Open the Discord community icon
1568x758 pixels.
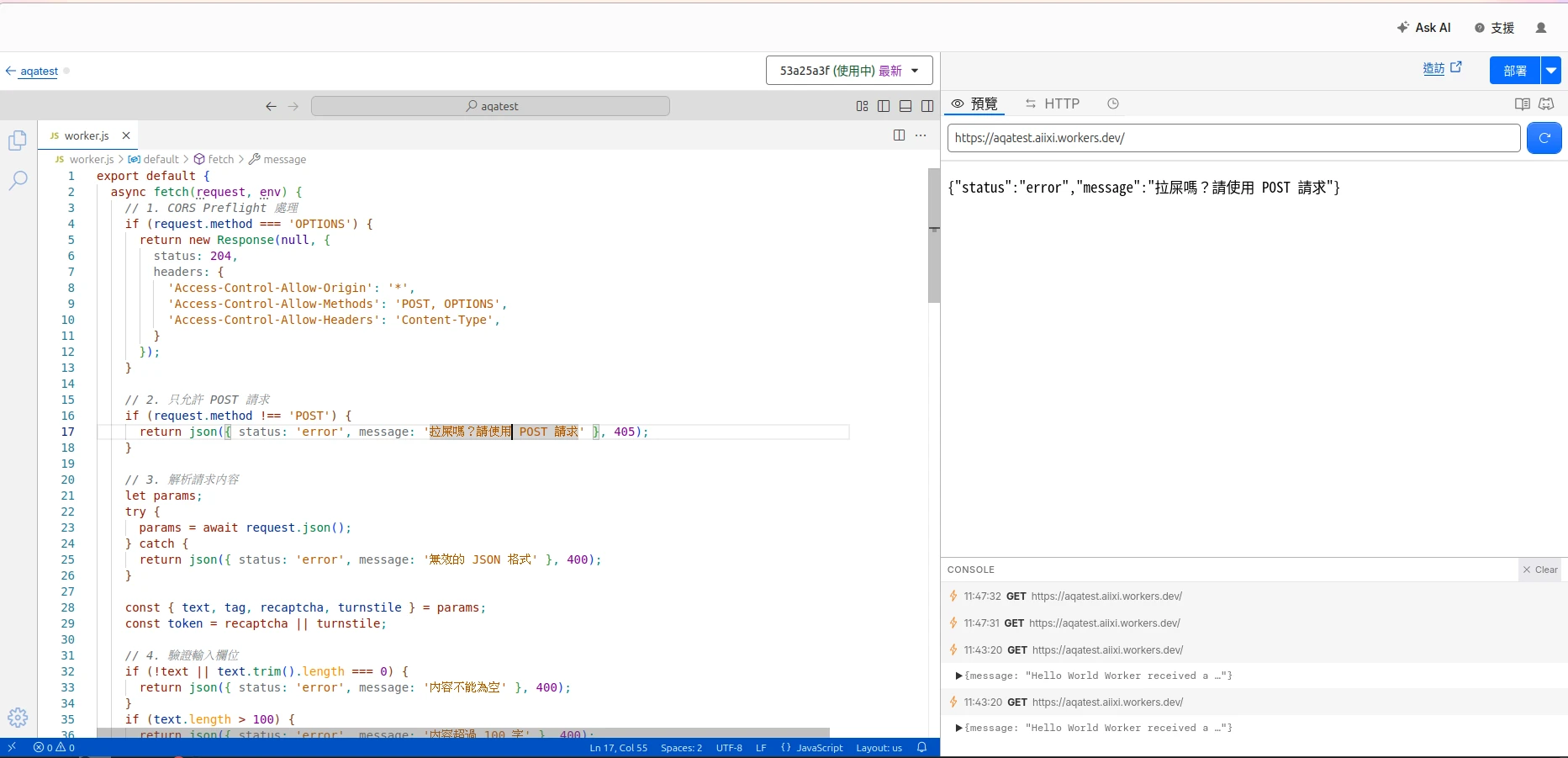1546,104
